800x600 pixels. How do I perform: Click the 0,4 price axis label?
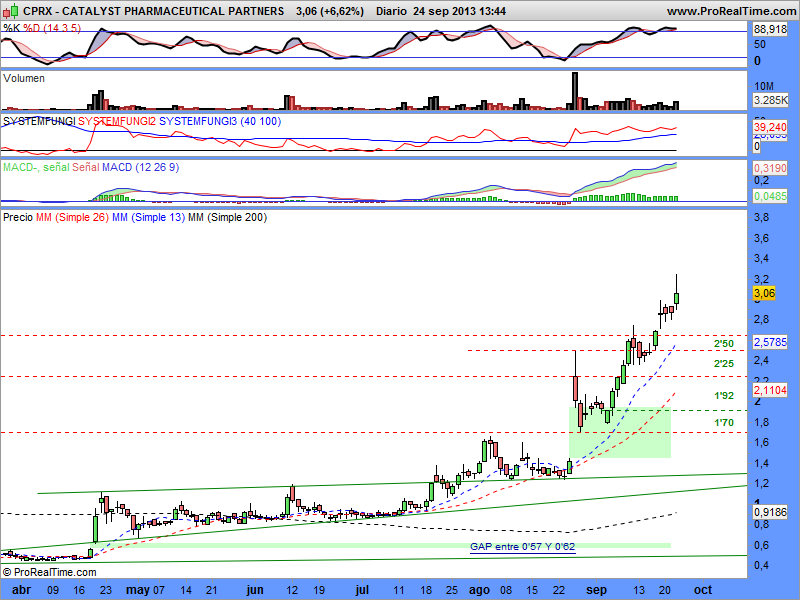point(762,566)
